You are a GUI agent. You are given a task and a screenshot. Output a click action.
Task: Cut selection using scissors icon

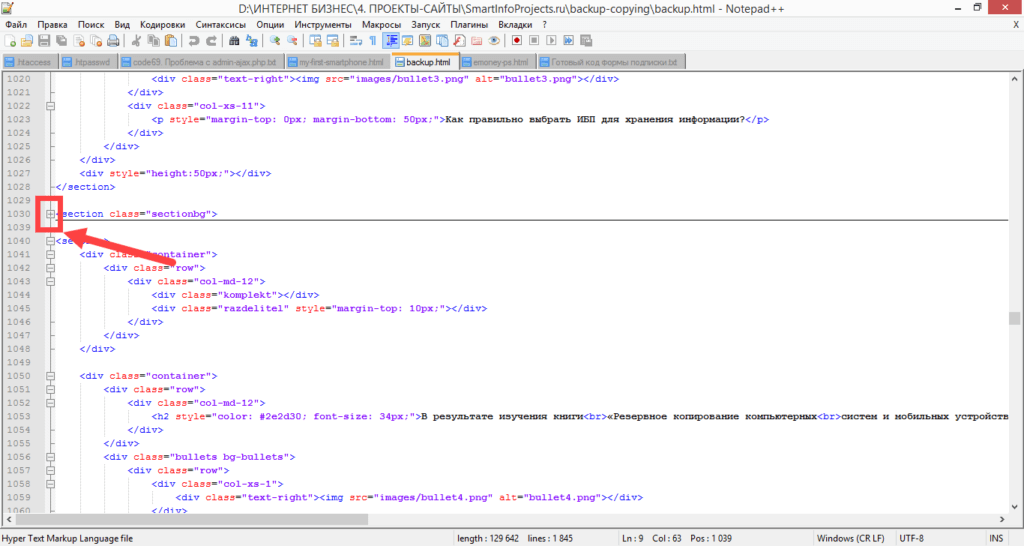(137, 41)
